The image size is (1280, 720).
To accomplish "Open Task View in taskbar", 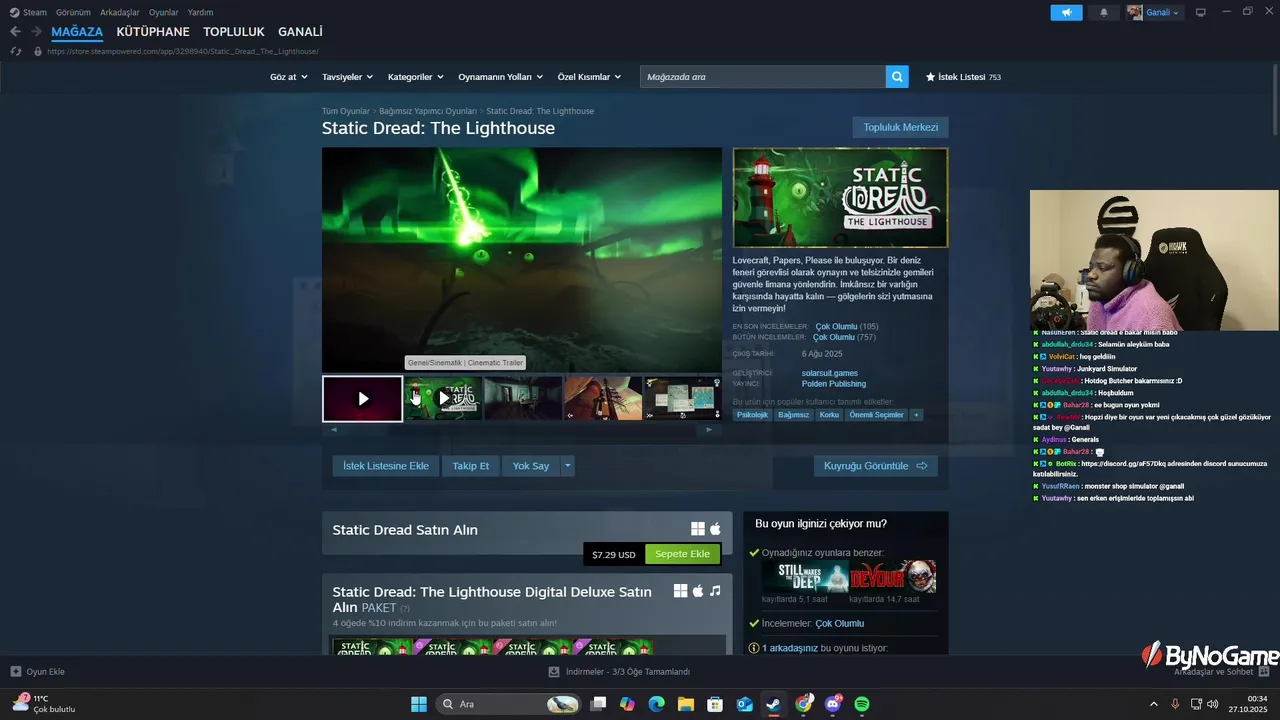I will click(x=598, y=704).
